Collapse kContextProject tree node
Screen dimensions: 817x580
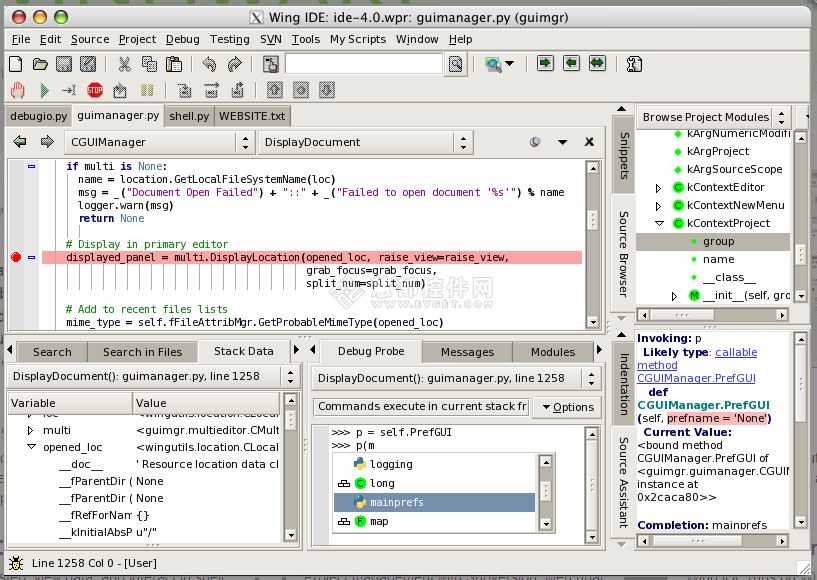(x=659, y=223)
